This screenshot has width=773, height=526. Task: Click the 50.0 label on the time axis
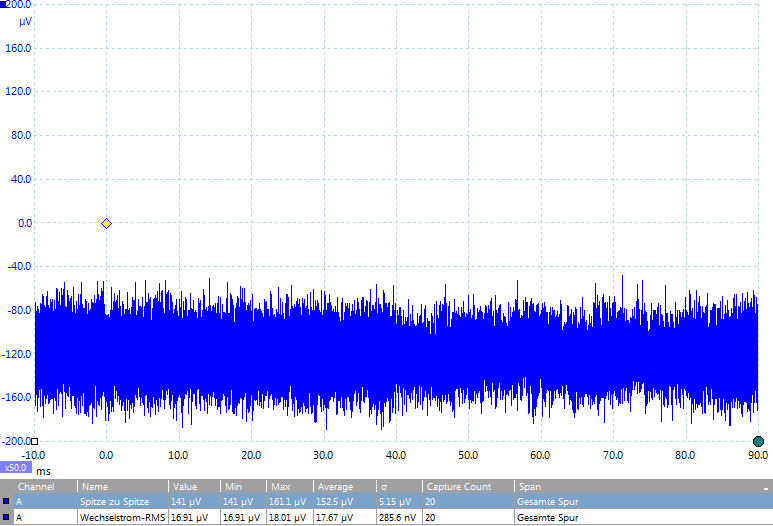[468, 455]
